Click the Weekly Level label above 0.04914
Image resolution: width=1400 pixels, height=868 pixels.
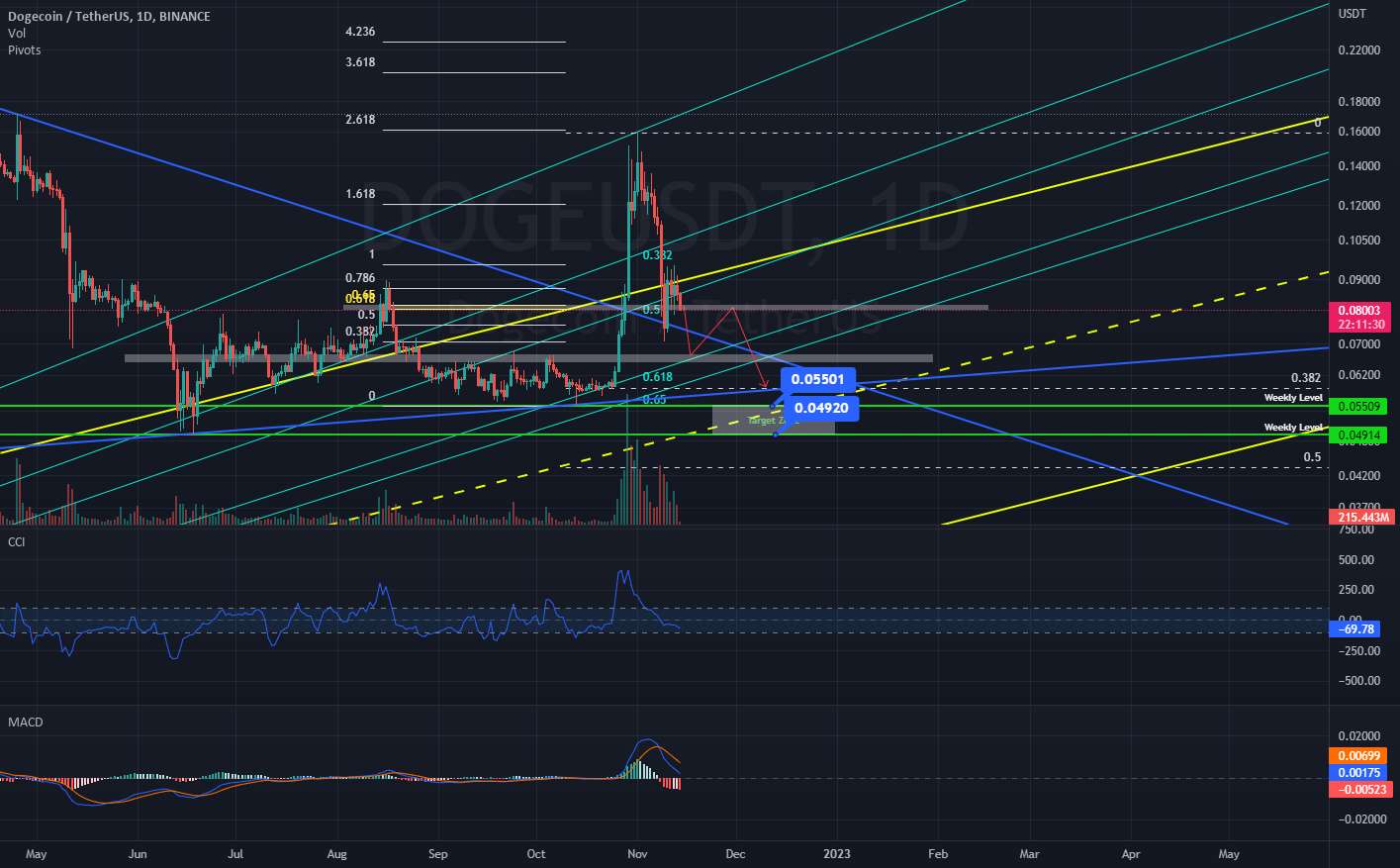pos(1293,428)
